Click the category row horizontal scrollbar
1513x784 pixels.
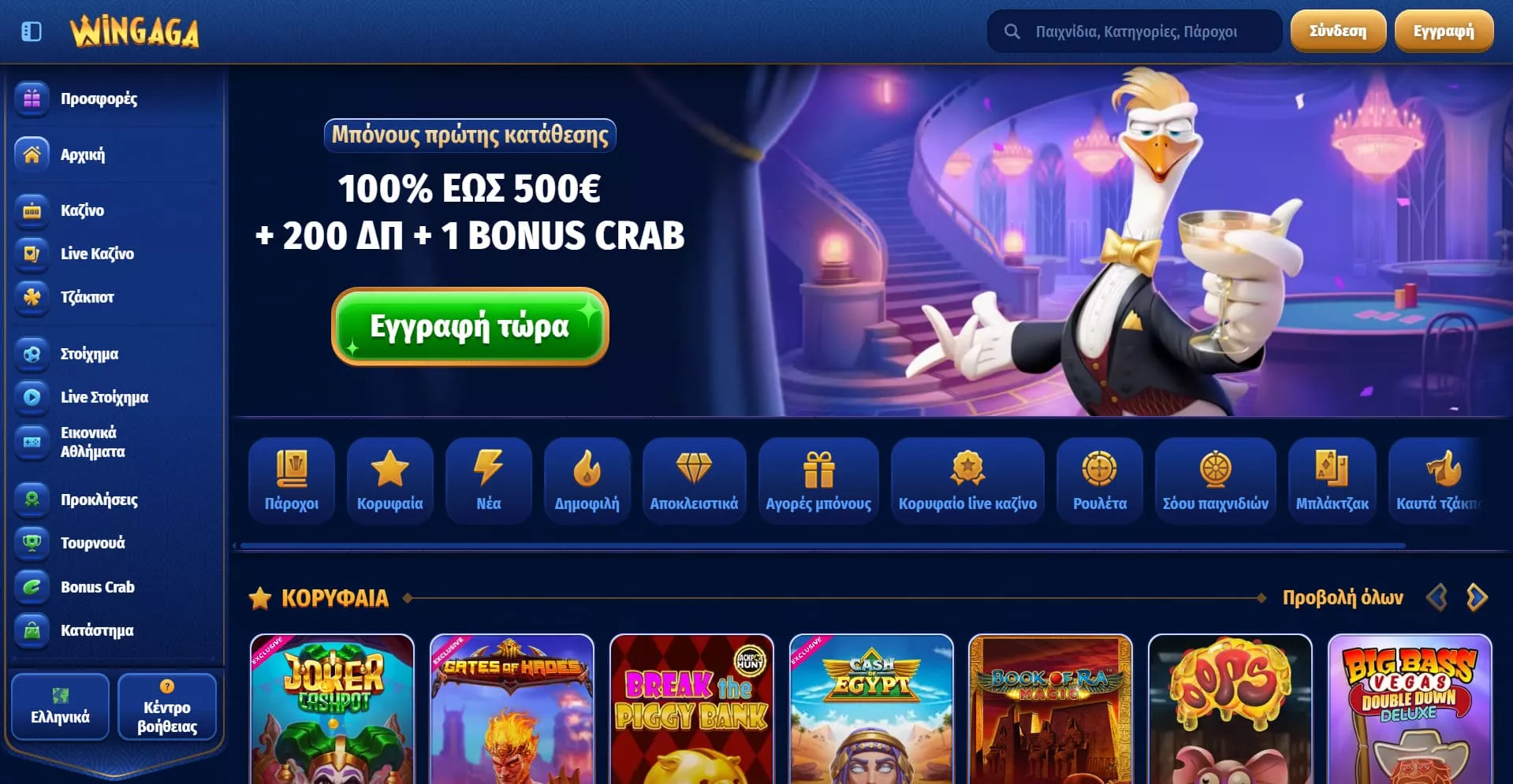tap(822, 545)
